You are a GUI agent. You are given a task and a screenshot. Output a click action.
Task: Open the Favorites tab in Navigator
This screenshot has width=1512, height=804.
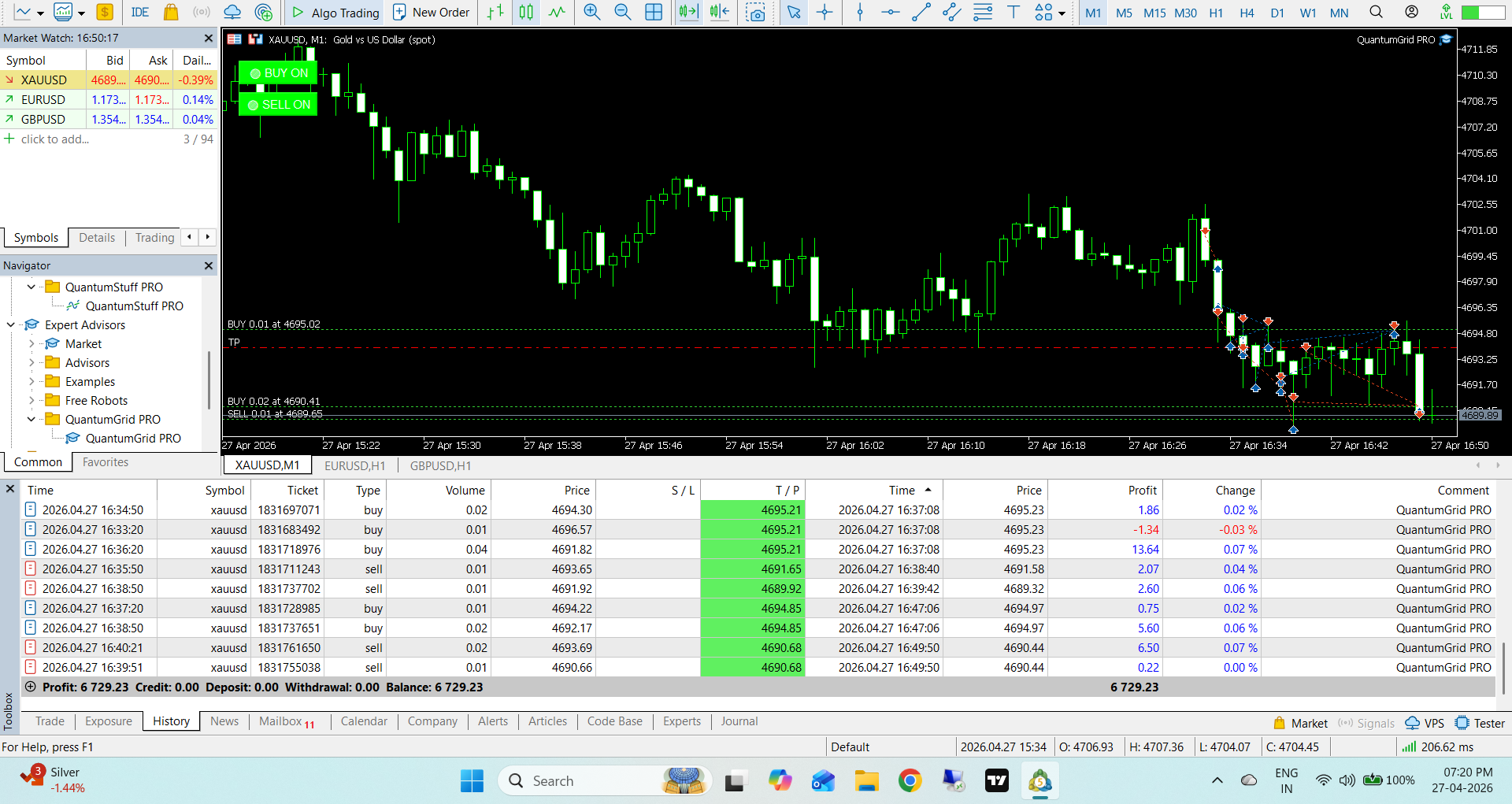click(x=106, y=462)
